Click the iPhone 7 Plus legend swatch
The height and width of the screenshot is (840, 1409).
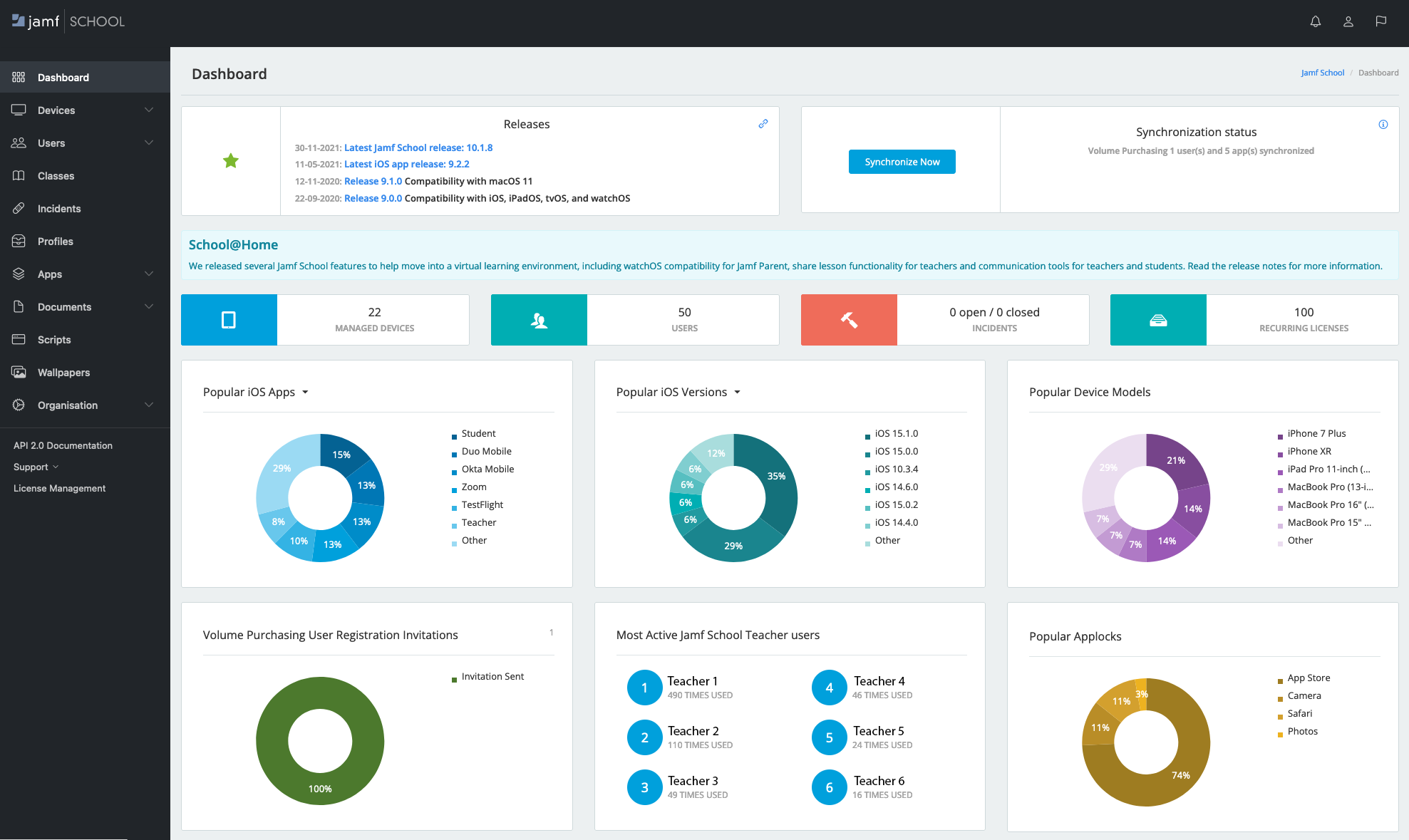pos(1280,437)
